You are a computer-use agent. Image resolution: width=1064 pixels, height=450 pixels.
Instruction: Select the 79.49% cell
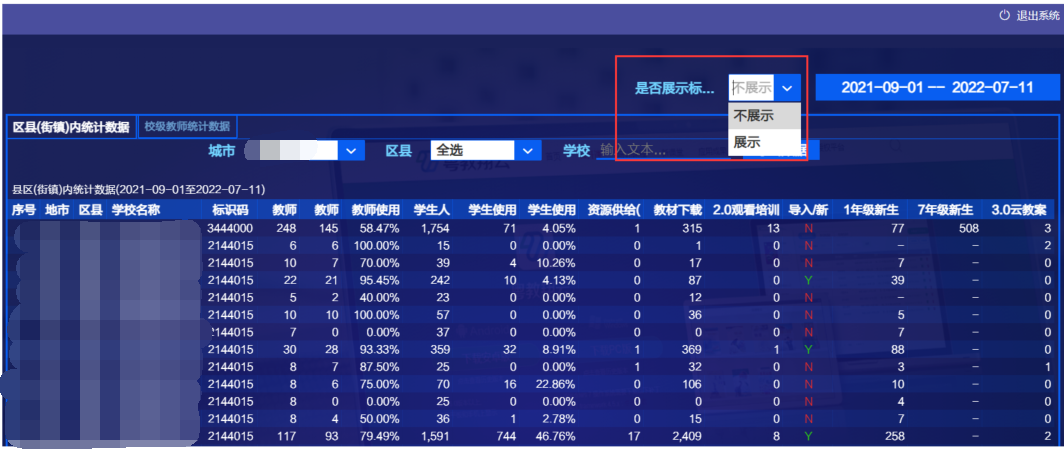(x=381, y=435)
